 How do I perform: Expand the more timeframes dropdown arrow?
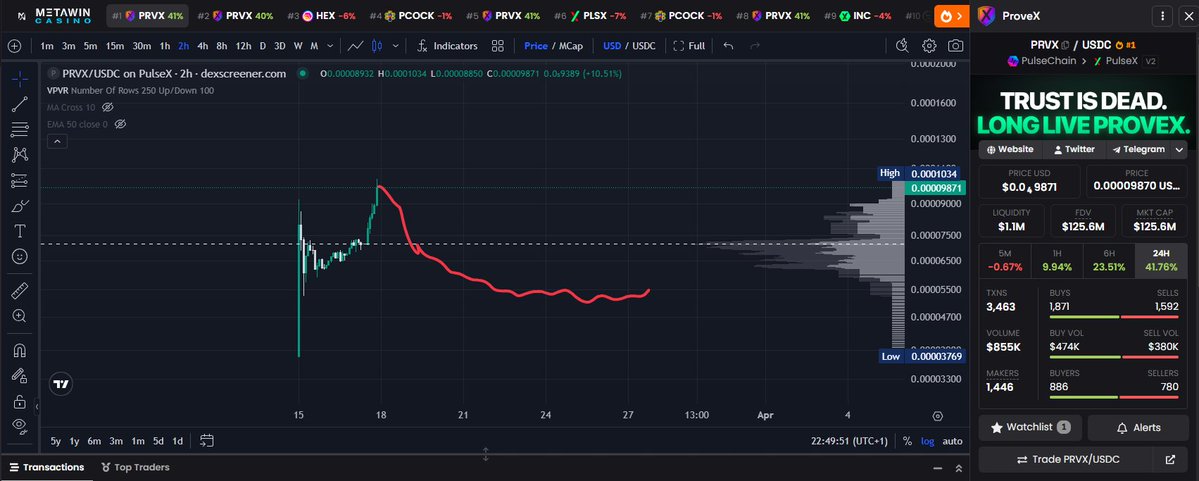pos(330,46)
